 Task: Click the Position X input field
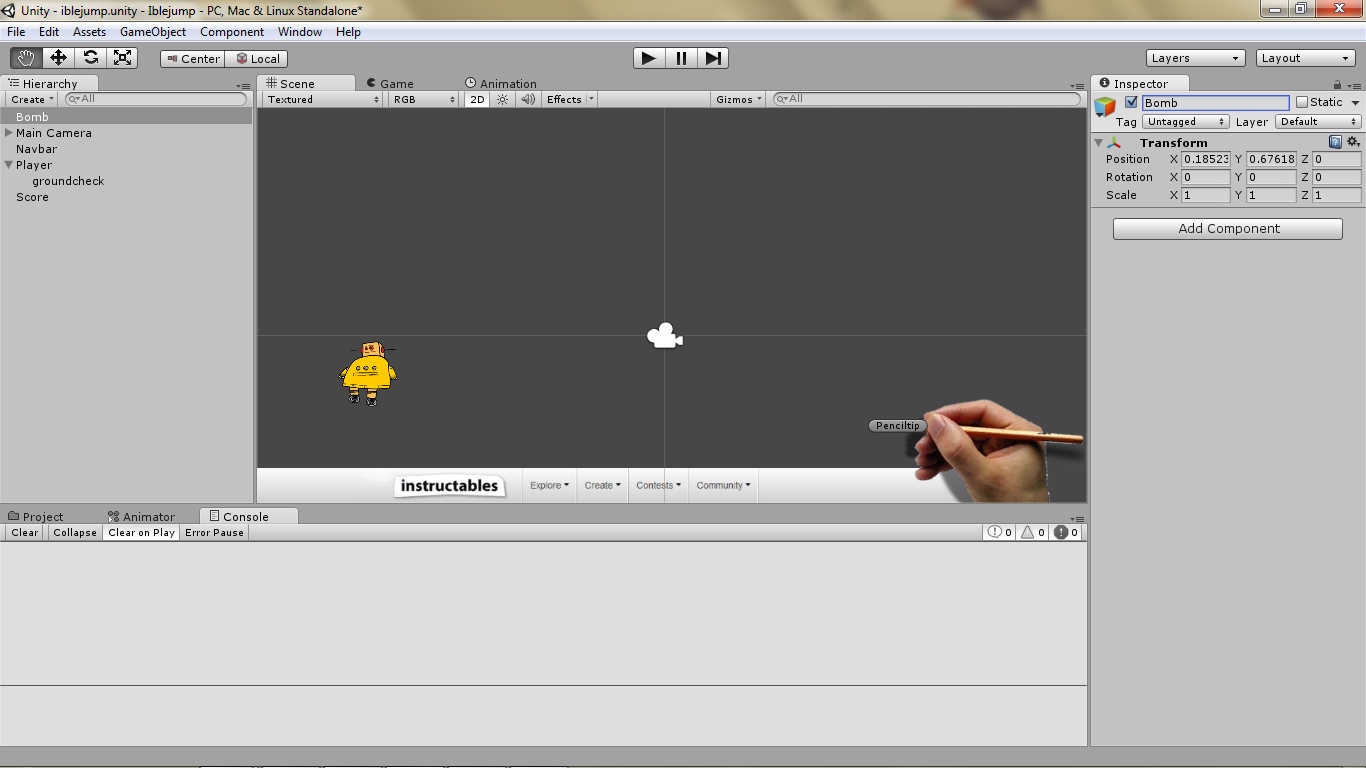1206,159
